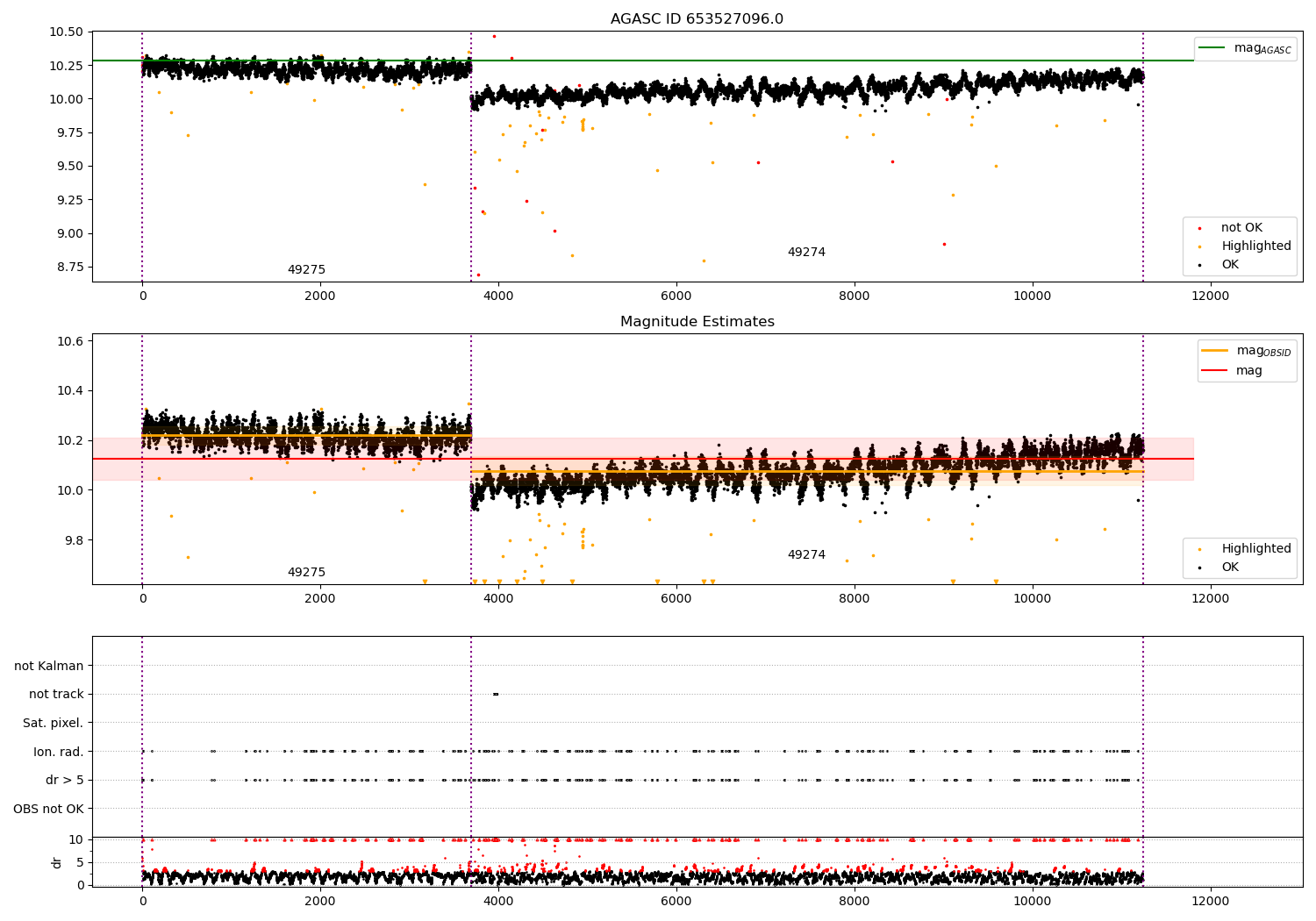Screen dimensions: 1316x921
Task: Click the 9.75 y-axis tick label
Action: pos(71,132)
